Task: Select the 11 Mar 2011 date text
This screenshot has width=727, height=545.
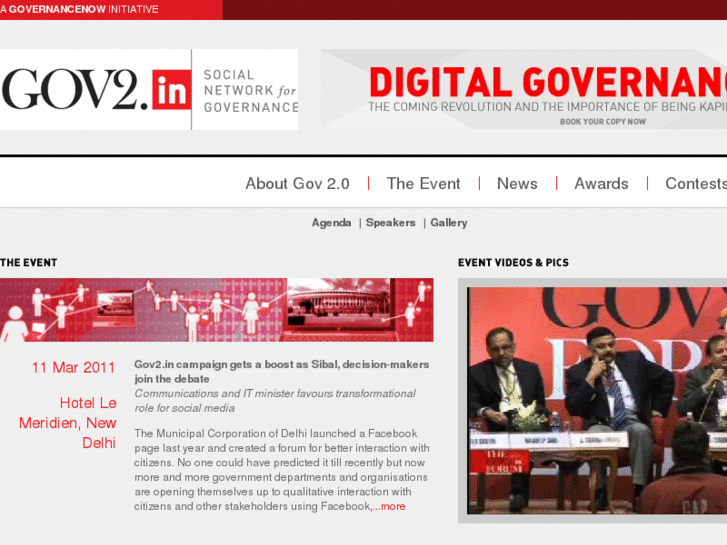Action: [73, 368]
